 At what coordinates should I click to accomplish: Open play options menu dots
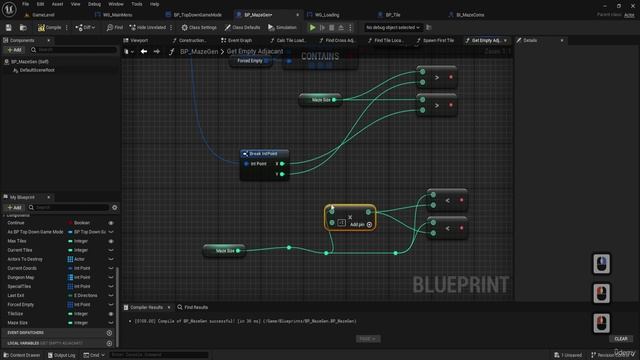pos(350,27)
